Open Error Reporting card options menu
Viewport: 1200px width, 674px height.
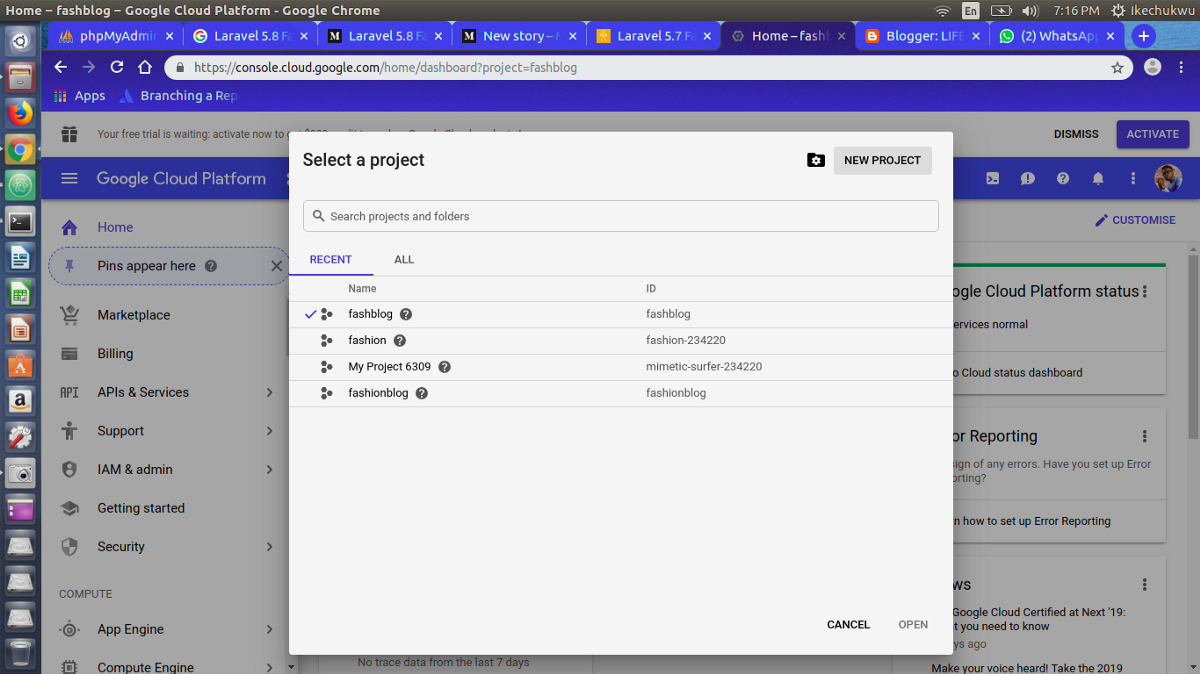click(1145, 437)
